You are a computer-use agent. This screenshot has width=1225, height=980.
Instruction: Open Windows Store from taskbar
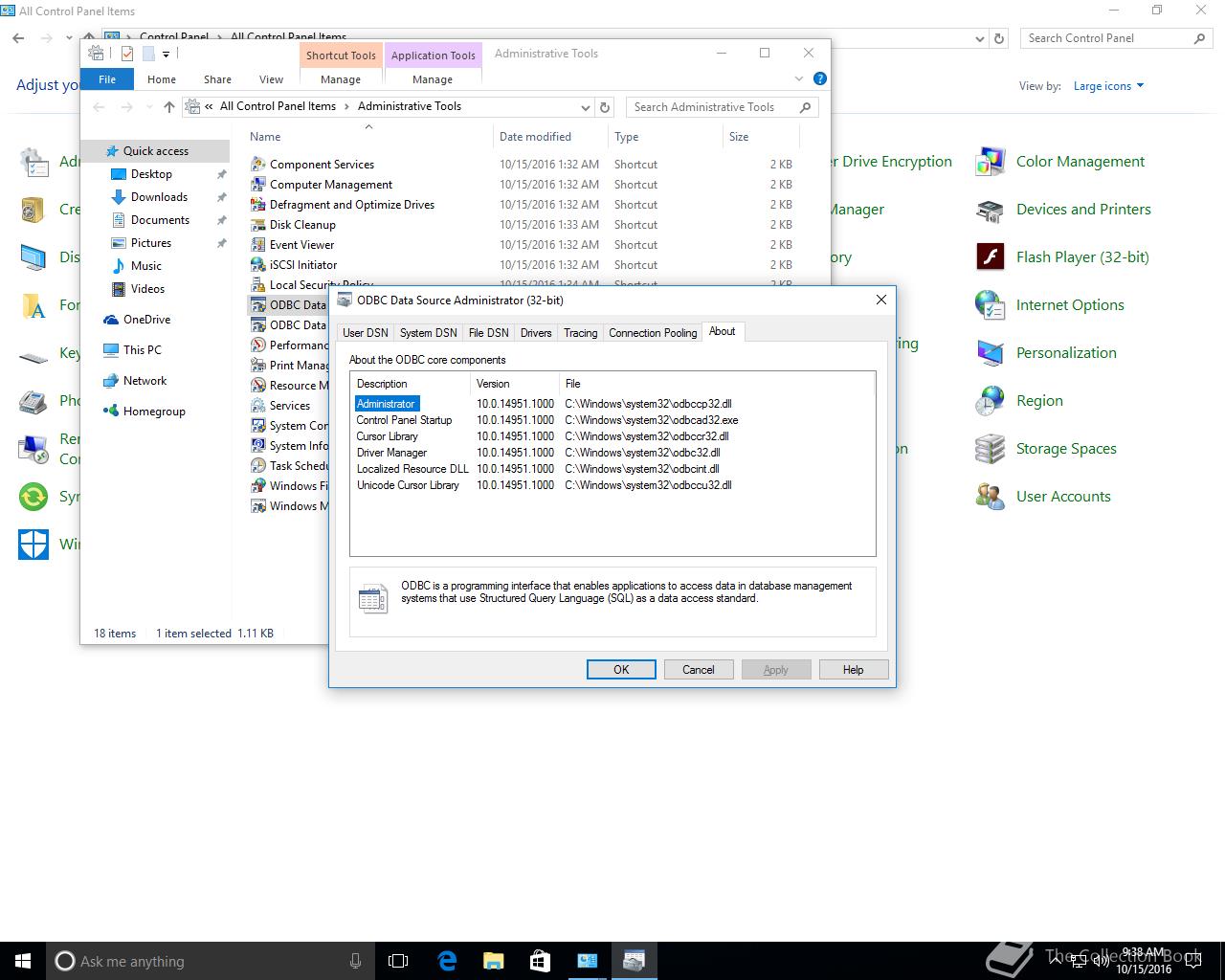(x=540, y=961)
